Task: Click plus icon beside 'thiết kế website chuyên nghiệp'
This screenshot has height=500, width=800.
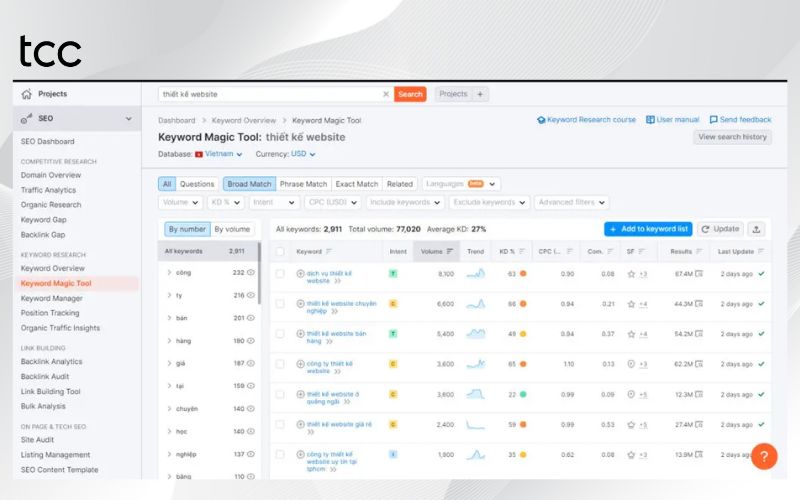Action: coord(301,304)
